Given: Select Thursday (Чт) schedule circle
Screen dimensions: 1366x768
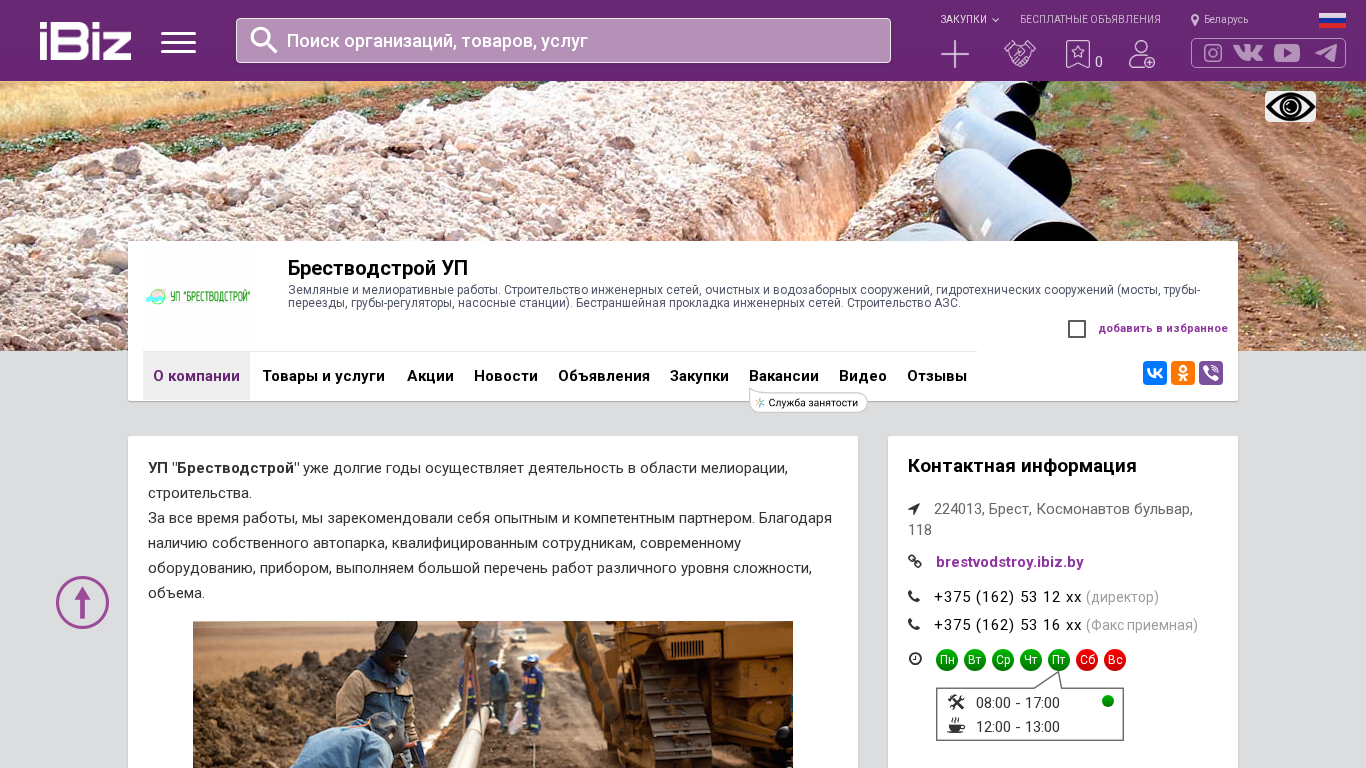Looking at the screenshot, I should (1031, 660).
